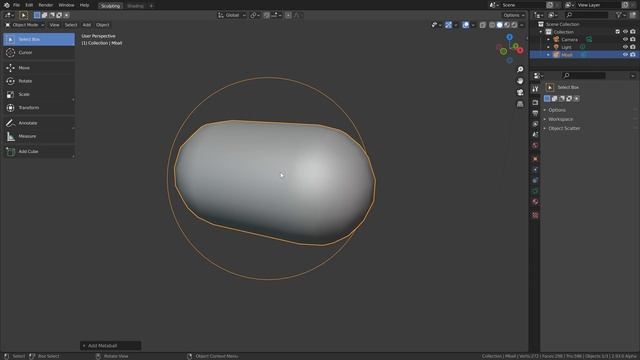The height and width of the screenshot is (360, 640).
Task: Toggle X-ray mode in viewport header
Action: 482,25
